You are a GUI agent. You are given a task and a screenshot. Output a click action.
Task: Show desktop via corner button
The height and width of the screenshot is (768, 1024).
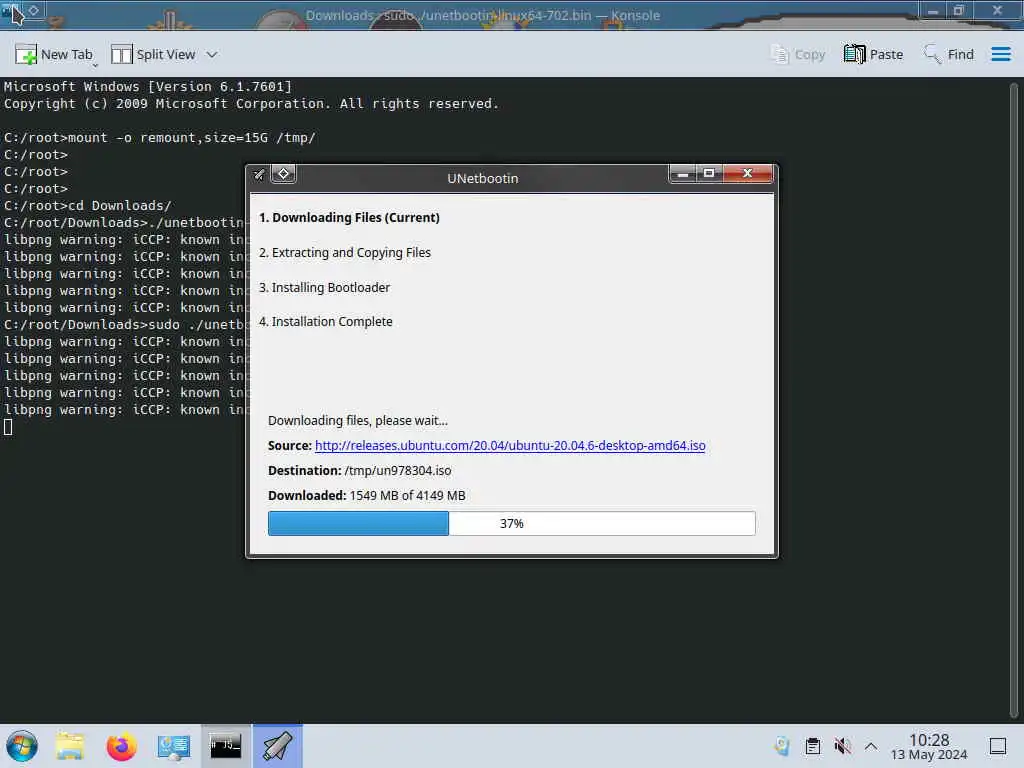coord(998,746)
